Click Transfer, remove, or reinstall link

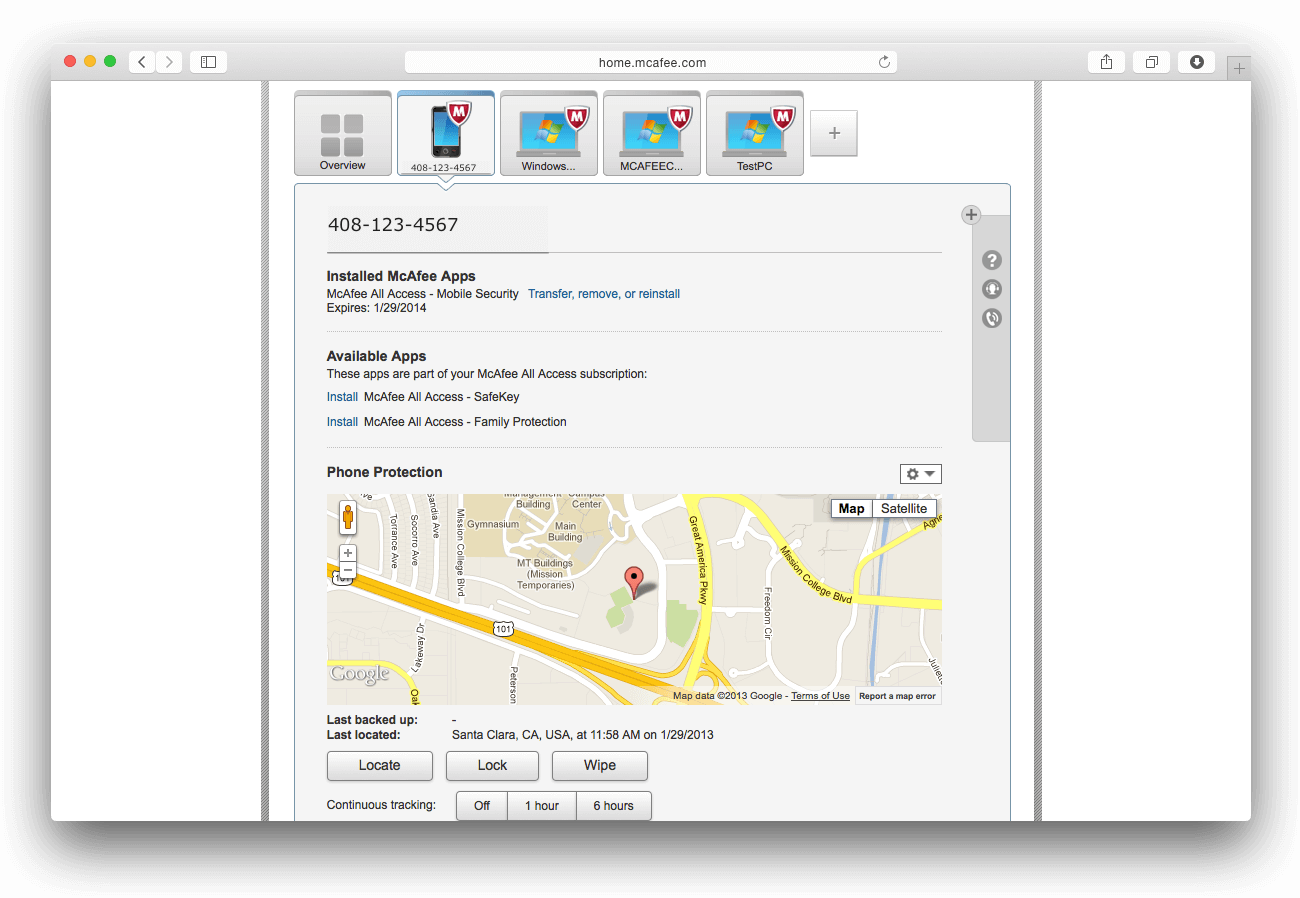pyautogui.click(x=604, y=294)
